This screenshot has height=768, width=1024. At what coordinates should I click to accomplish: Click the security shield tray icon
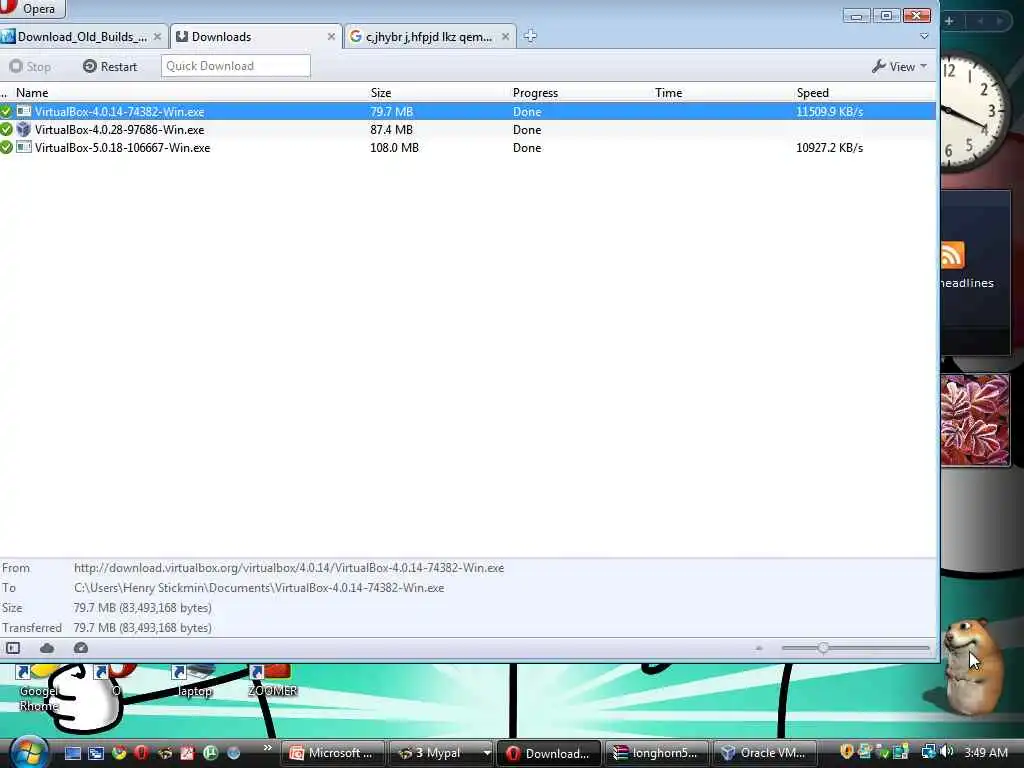[846, 752]
